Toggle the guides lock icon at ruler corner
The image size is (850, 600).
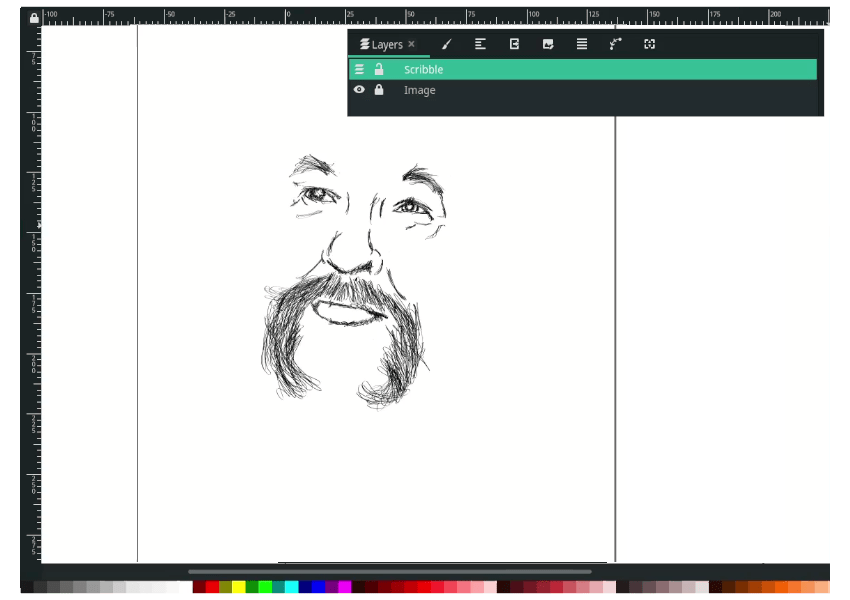tap(34, 18)
